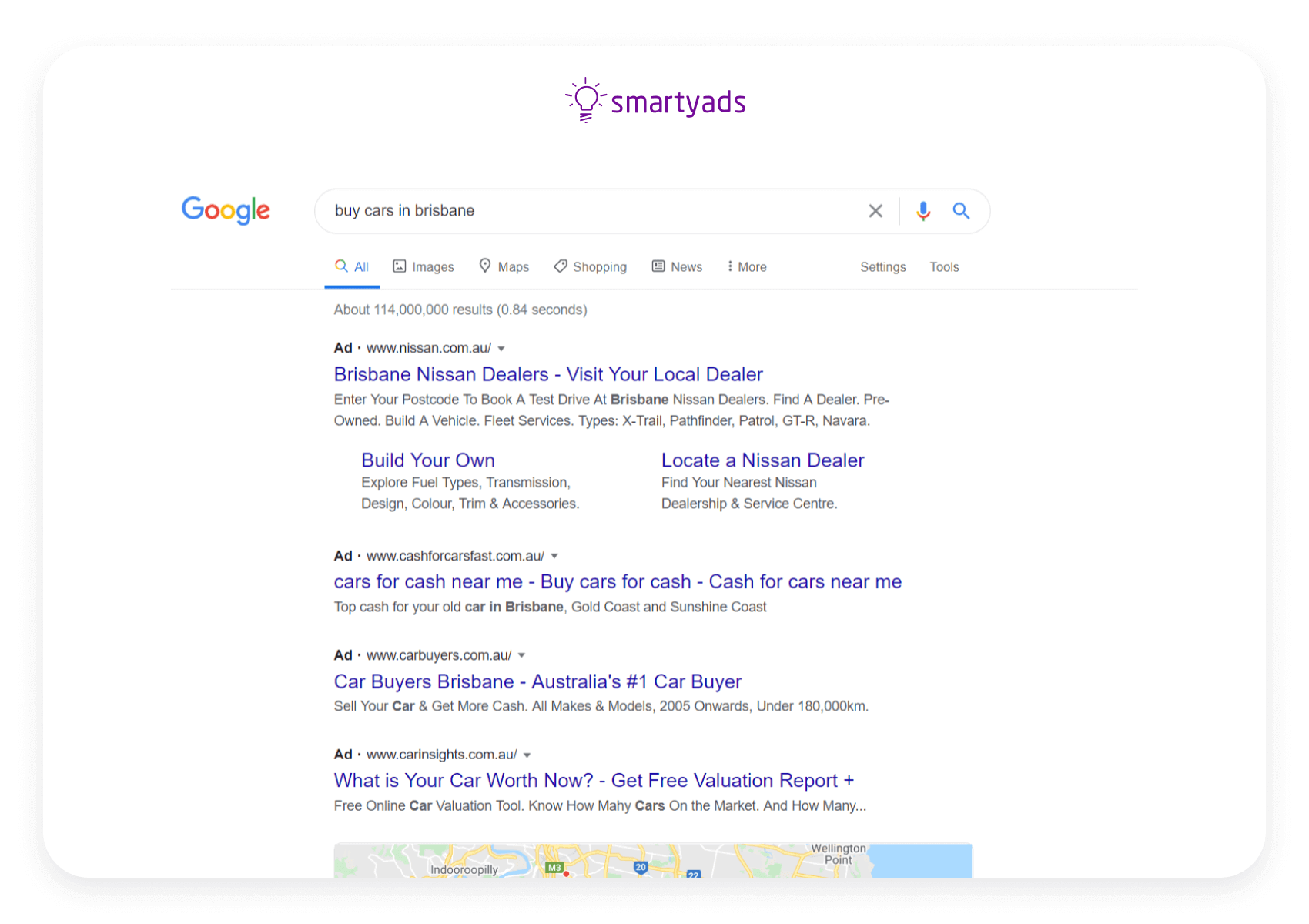
Task: Open the 'What is Your Car Worth Now?' ad
Action: point(594,781)
